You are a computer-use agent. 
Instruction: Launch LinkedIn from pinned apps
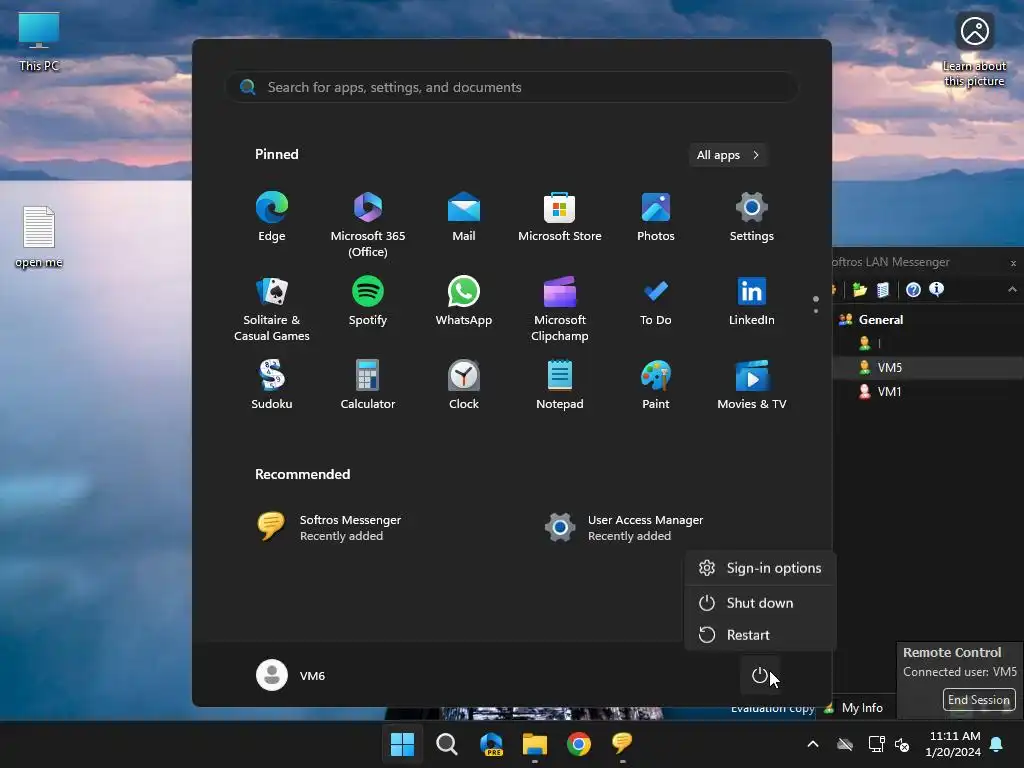click(x=752, y=300)
